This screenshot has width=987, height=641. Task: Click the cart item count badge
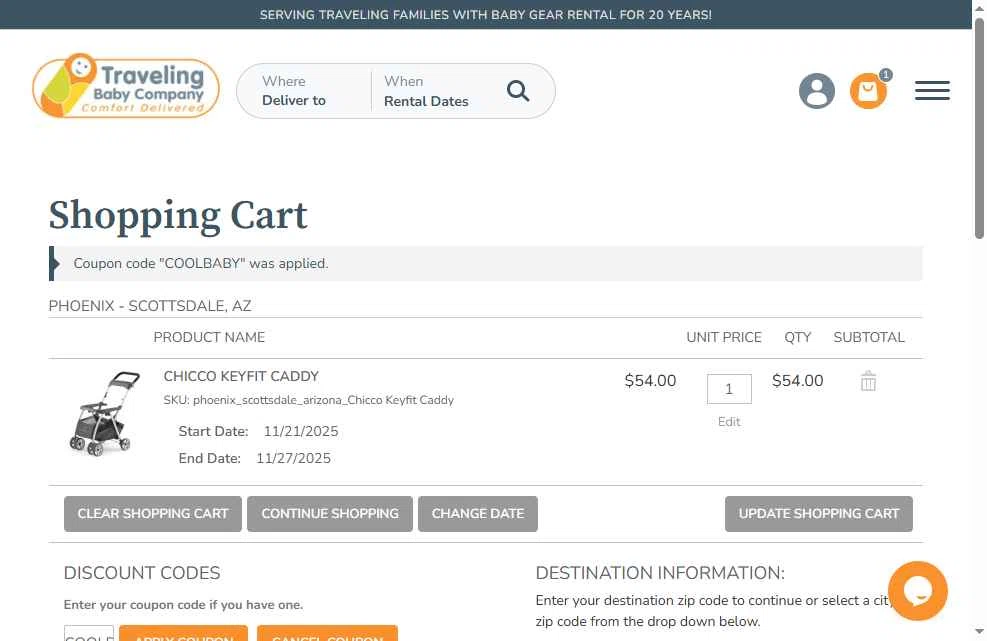click(886, 75)
